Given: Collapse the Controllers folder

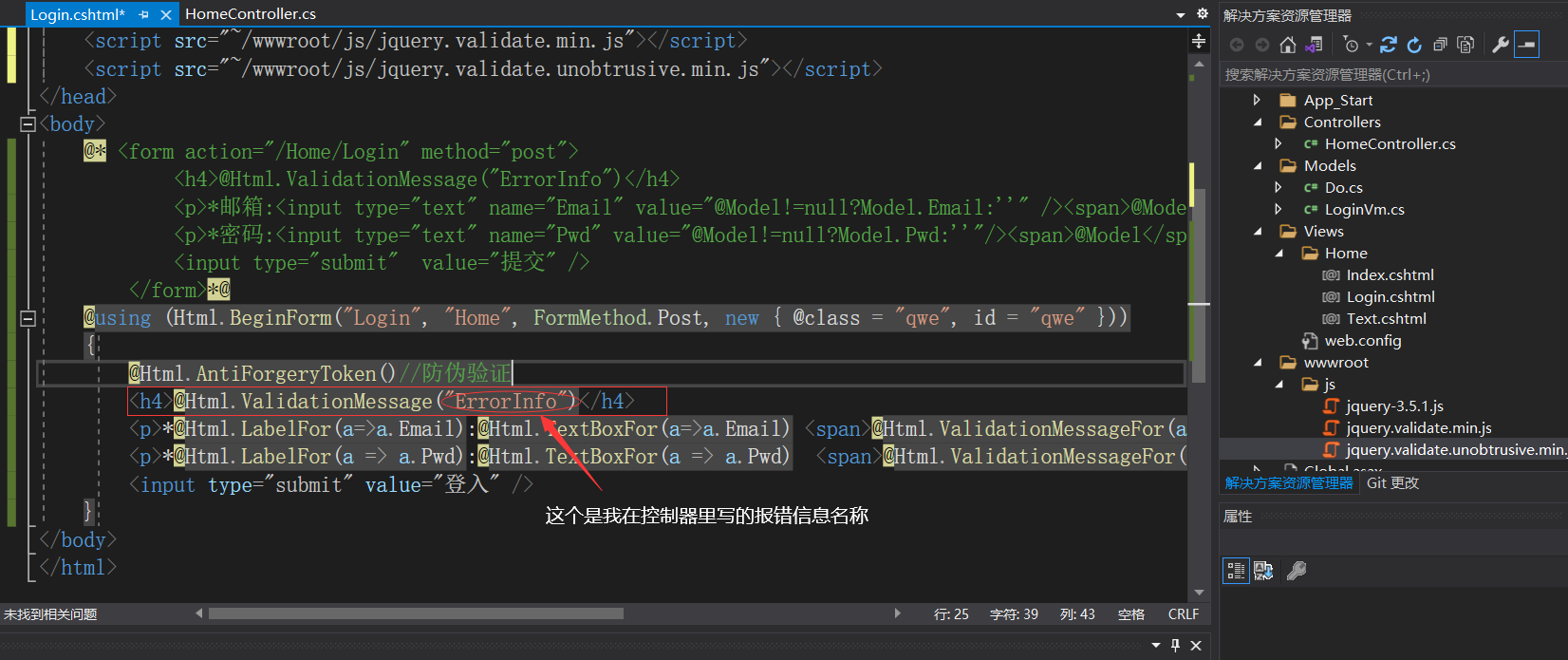Looking at the screenshot, I should click(1258, 122).
